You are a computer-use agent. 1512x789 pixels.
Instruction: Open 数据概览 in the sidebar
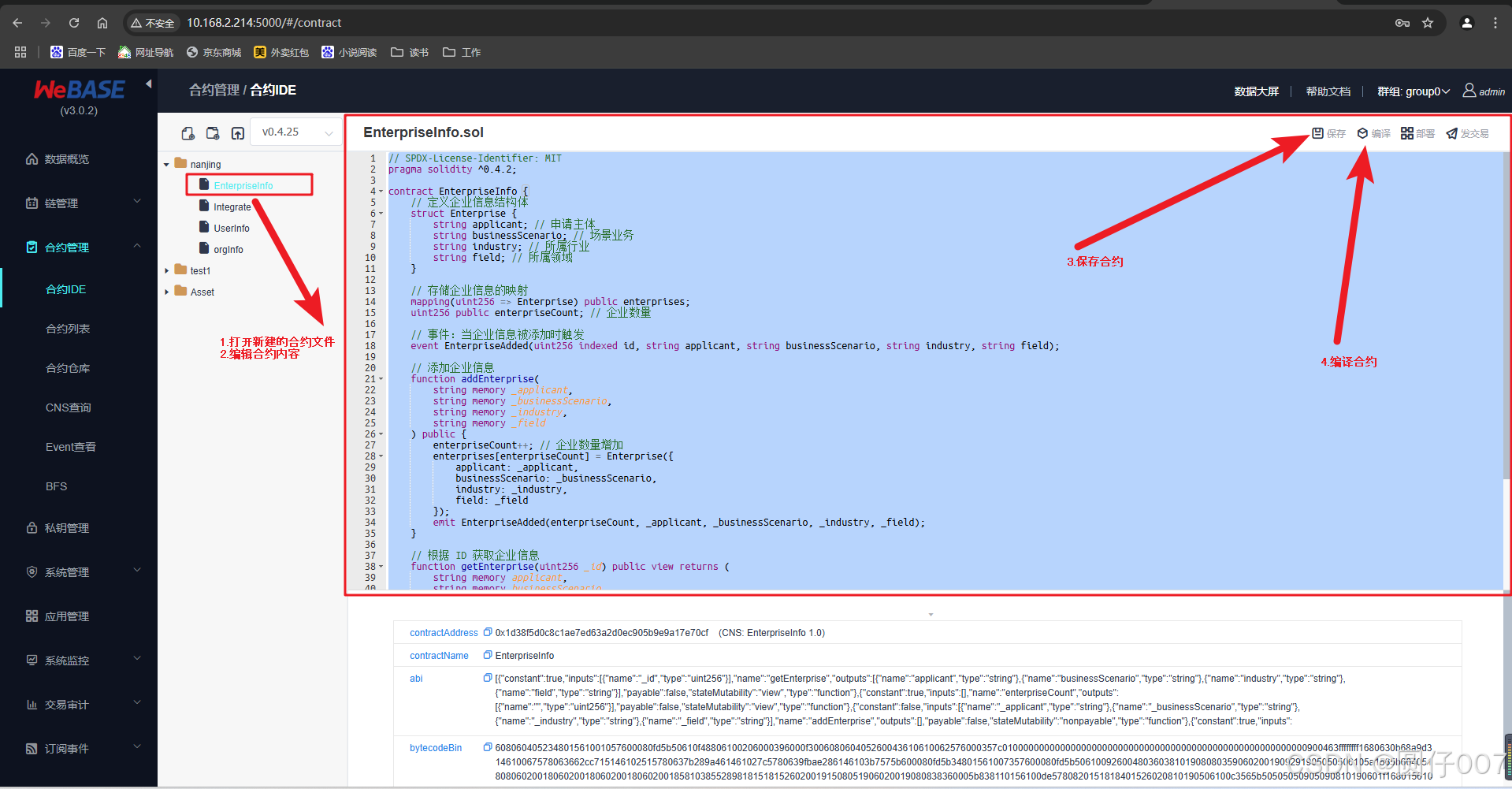pyautogui.click(x=67, y=159)
